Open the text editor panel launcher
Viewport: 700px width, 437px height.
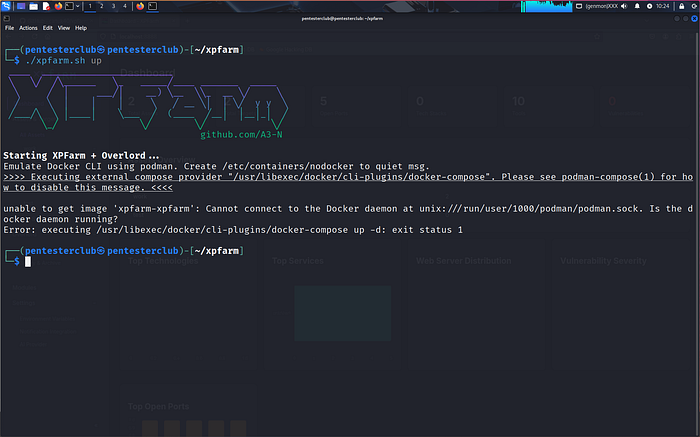click(x=46, y=6)
